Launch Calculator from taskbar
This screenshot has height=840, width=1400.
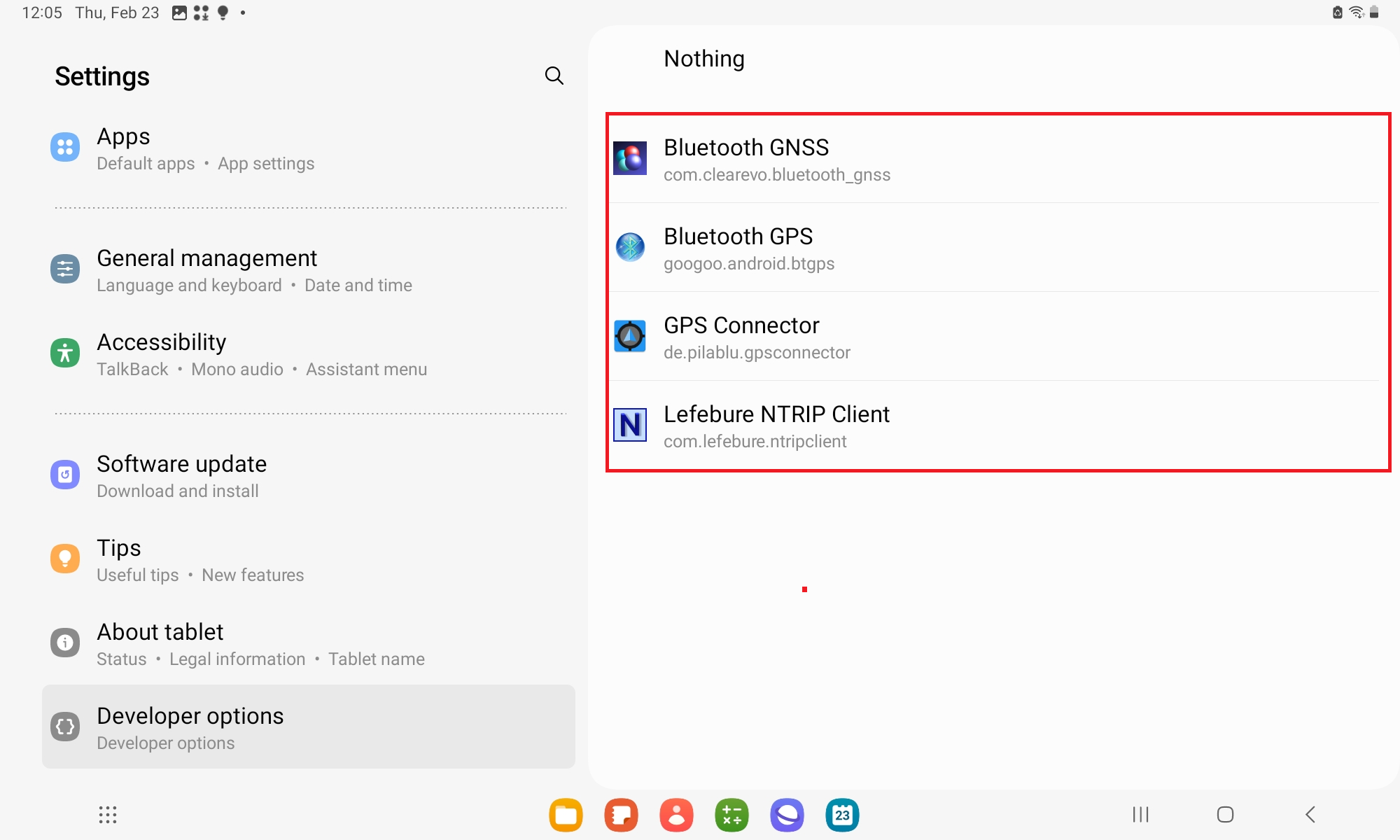[731, 815]
